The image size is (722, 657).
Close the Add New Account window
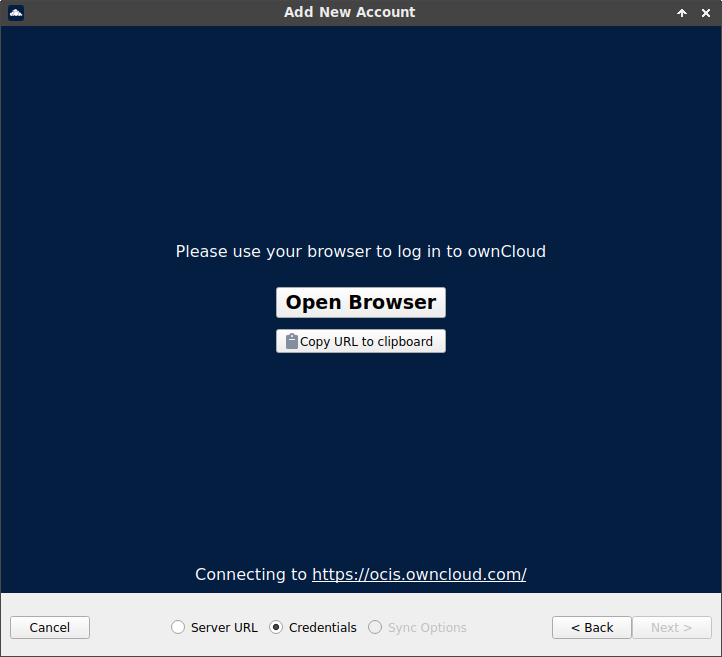[x=705, y=13]
